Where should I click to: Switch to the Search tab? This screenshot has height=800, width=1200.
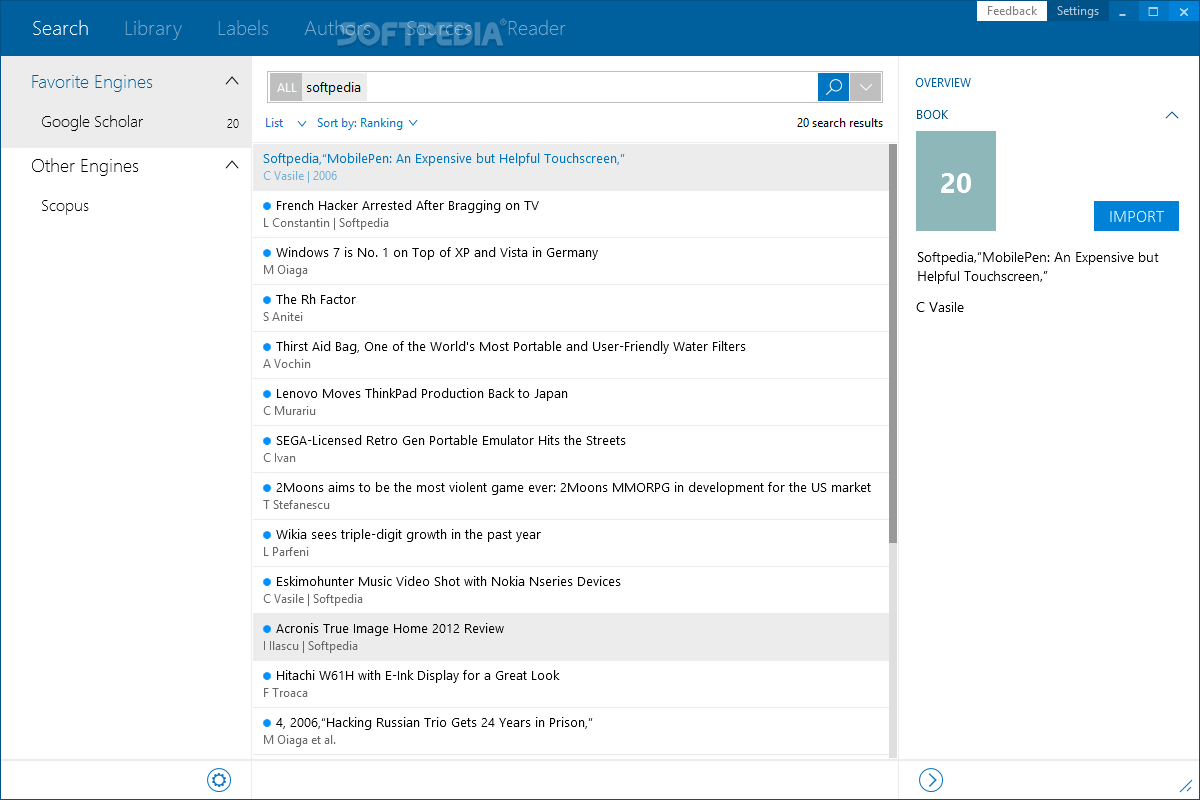[x=60, y=28]
